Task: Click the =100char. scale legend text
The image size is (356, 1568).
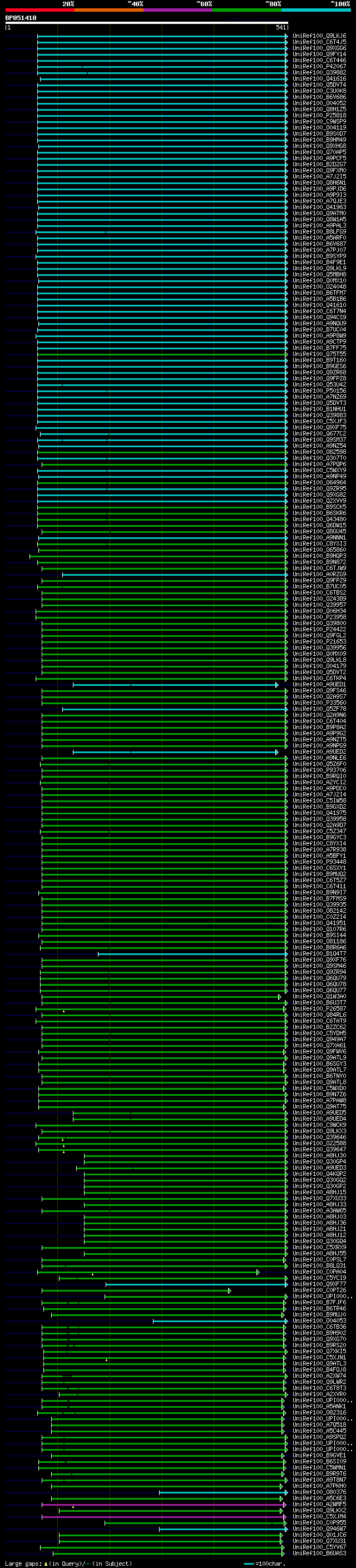Action: pos(270,1564)
